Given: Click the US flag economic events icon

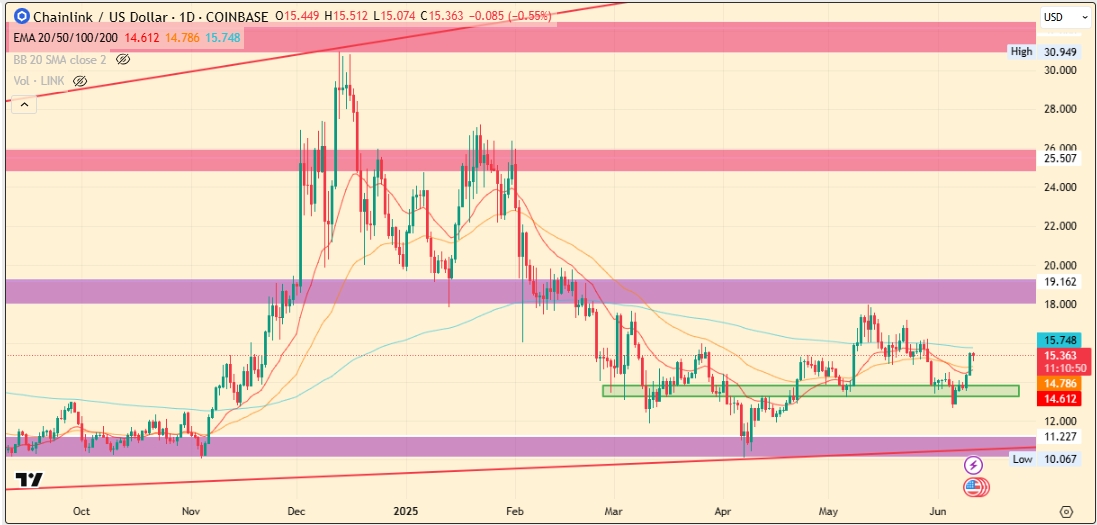Looking at the screenshot, I should pyautogui.click(x=974, y=487).
